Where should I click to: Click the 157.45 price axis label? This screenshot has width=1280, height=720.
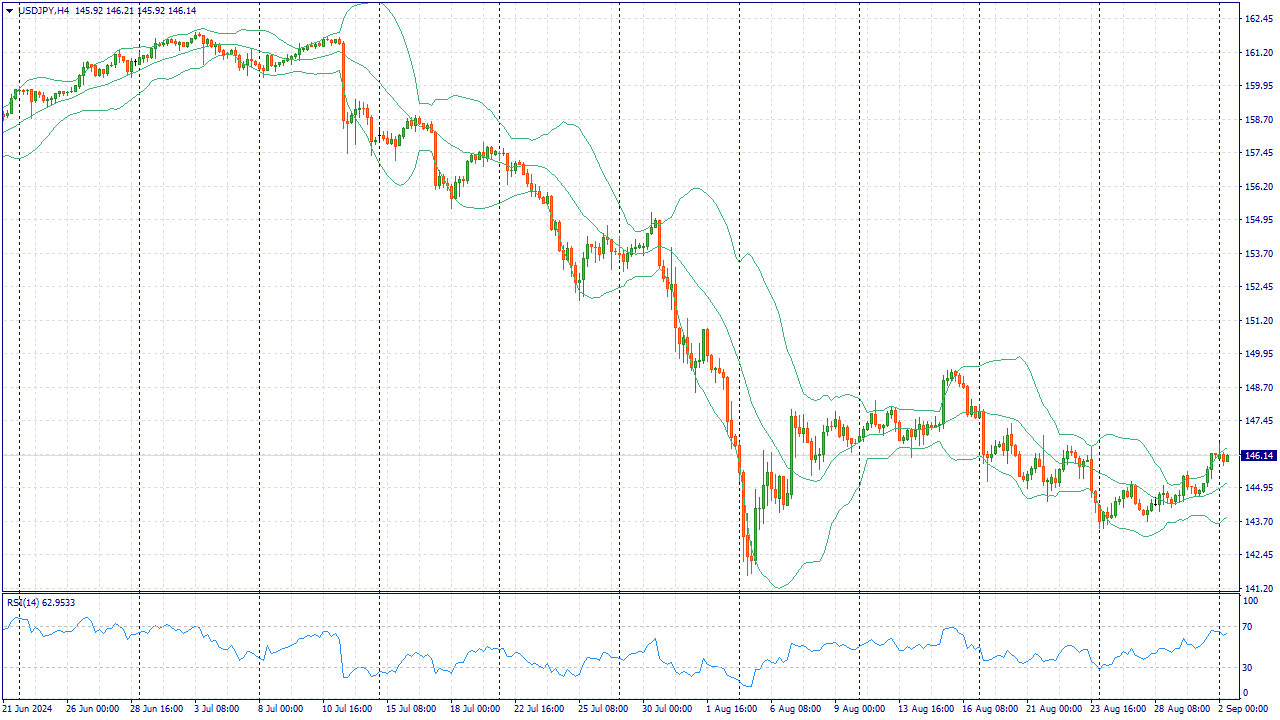coord(1257,153)
